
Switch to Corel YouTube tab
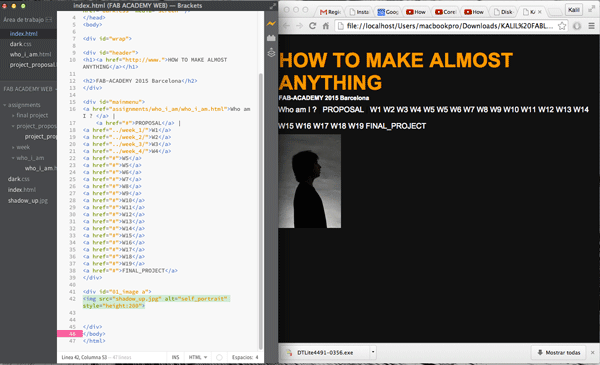coord(446,12)
